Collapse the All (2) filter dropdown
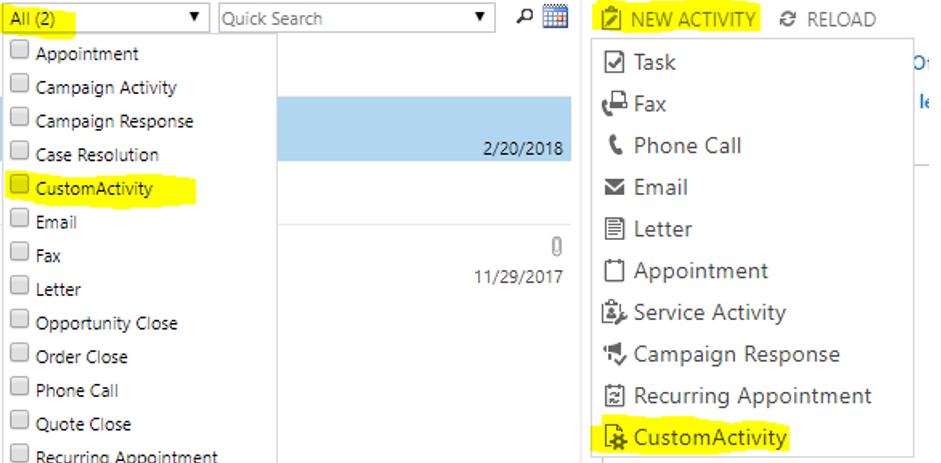Viewport: 941px width, 463px height. coord(193,17)
